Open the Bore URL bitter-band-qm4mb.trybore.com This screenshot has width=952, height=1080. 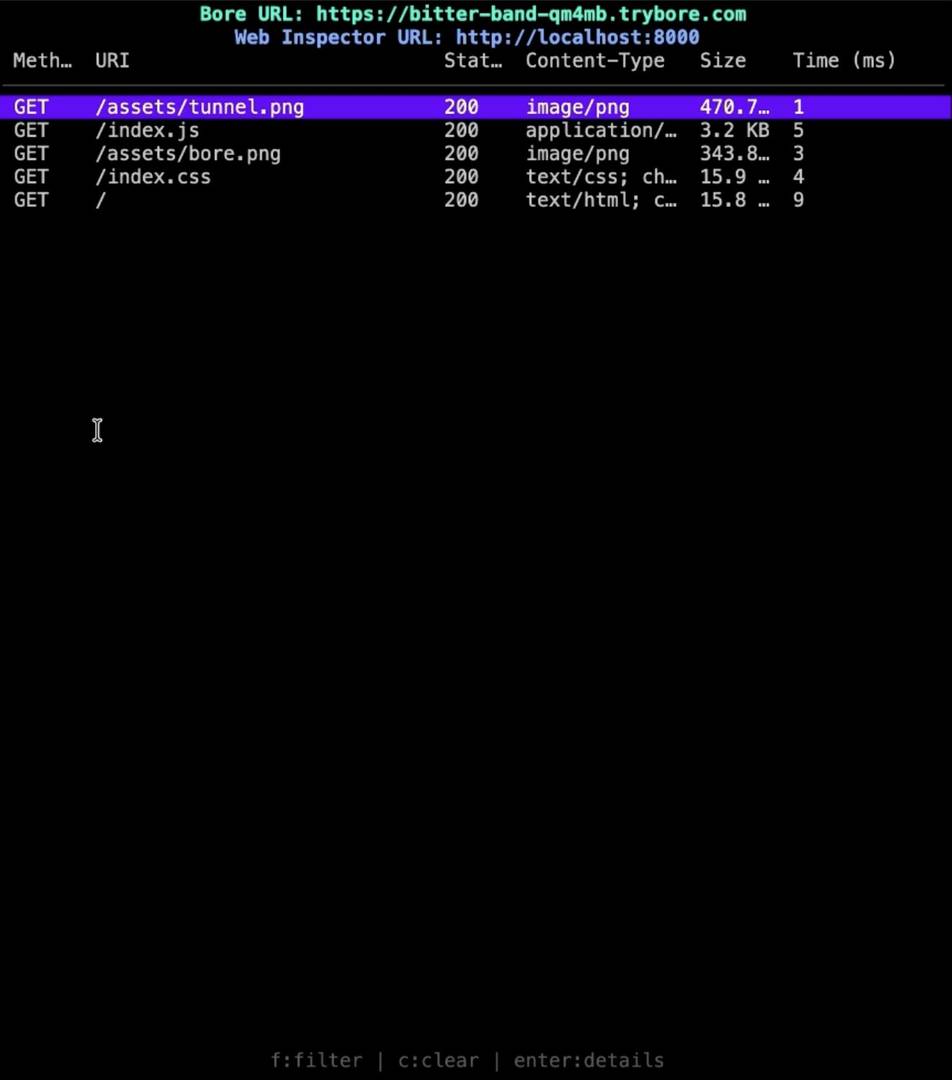[531, 14]
